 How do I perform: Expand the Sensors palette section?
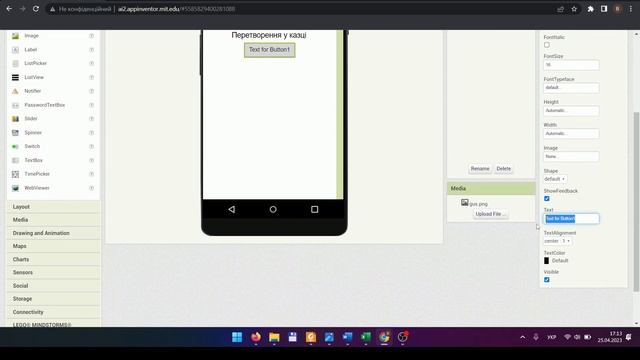(x=53, y=273)
